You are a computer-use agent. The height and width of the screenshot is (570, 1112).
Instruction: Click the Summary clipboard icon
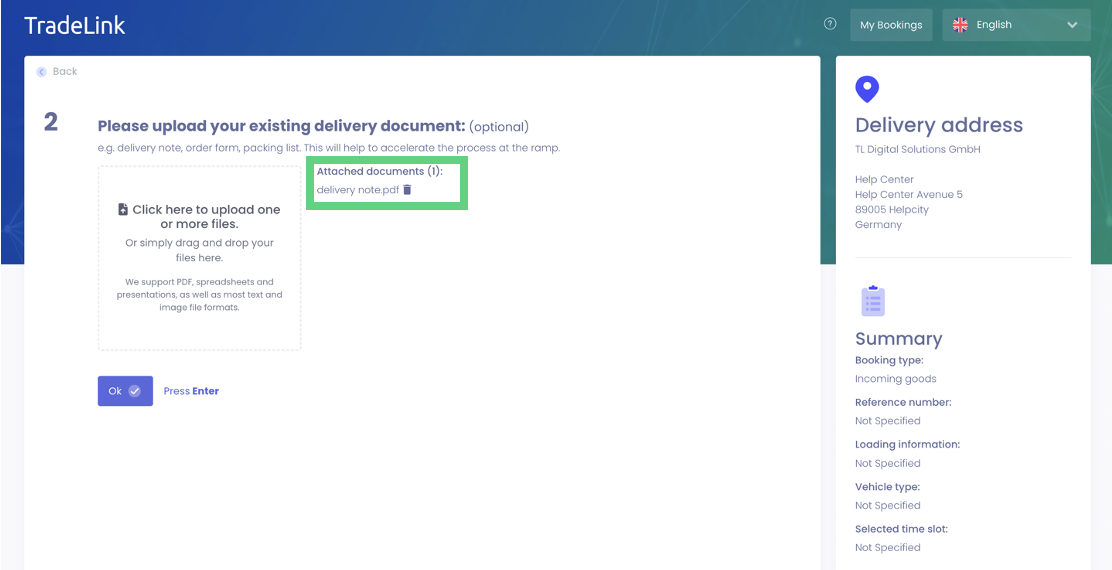coord(873,301)
